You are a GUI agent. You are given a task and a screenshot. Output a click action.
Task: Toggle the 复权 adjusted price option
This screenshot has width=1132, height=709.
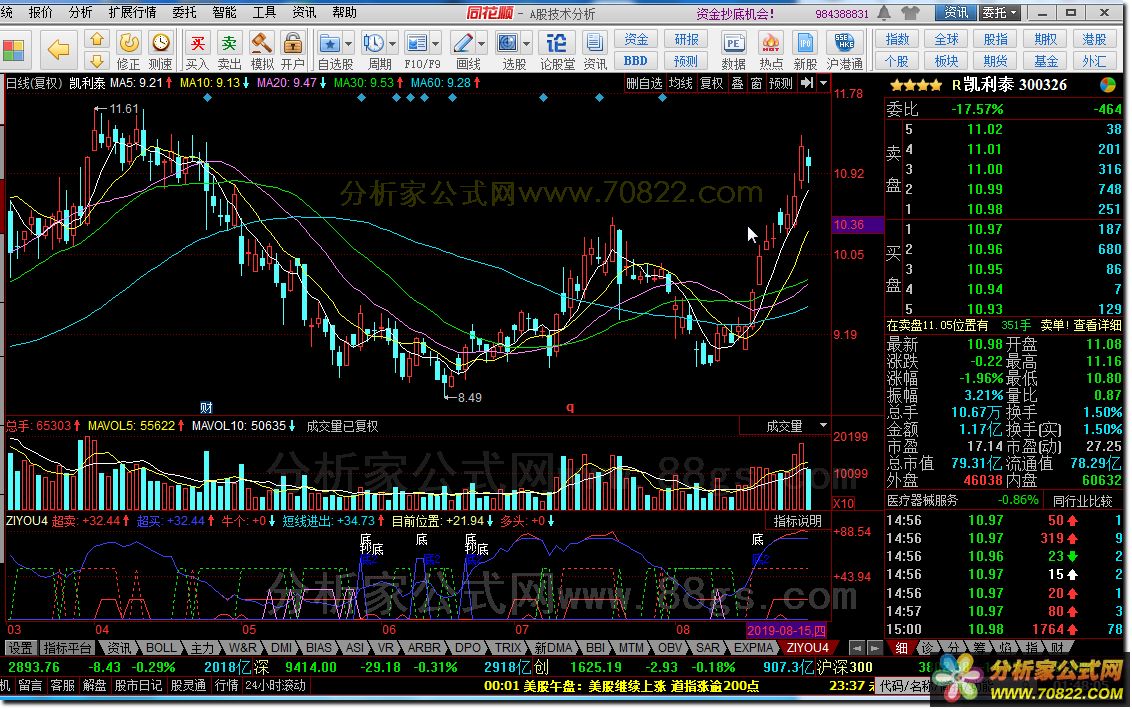tap(711, 83)
